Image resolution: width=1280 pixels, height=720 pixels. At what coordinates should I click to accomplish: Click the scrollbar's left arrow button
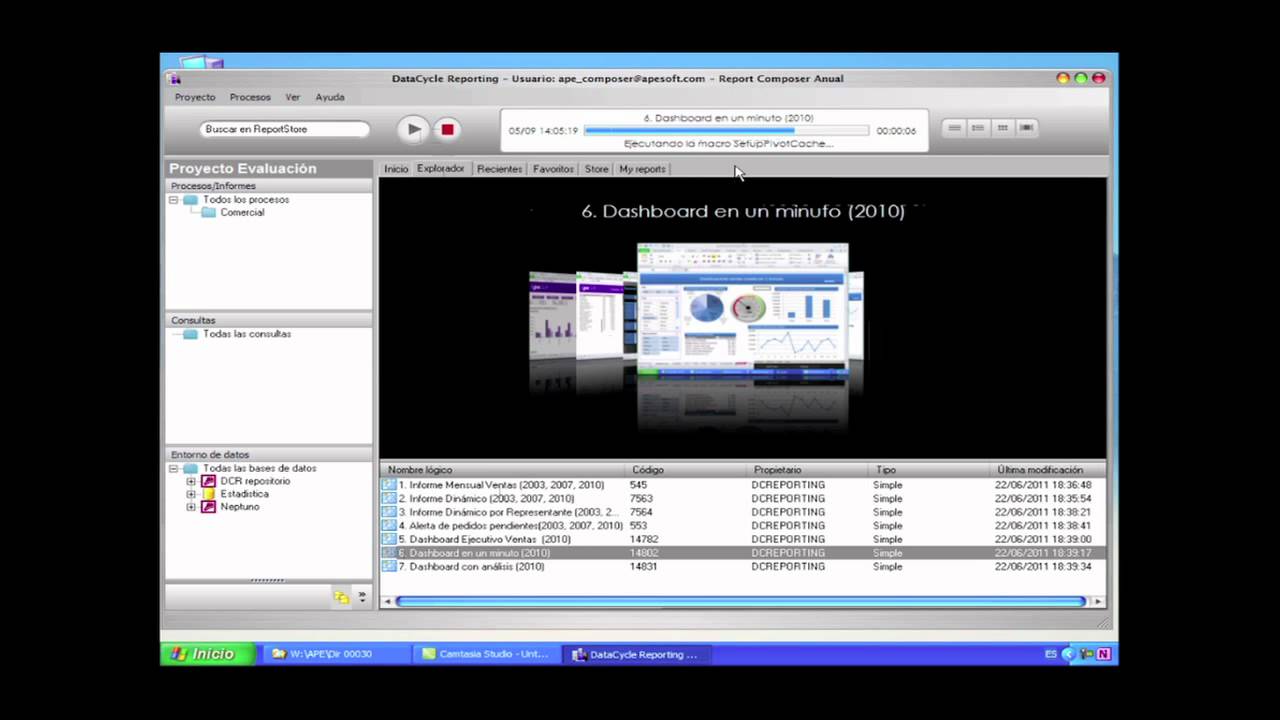point(386,601)
